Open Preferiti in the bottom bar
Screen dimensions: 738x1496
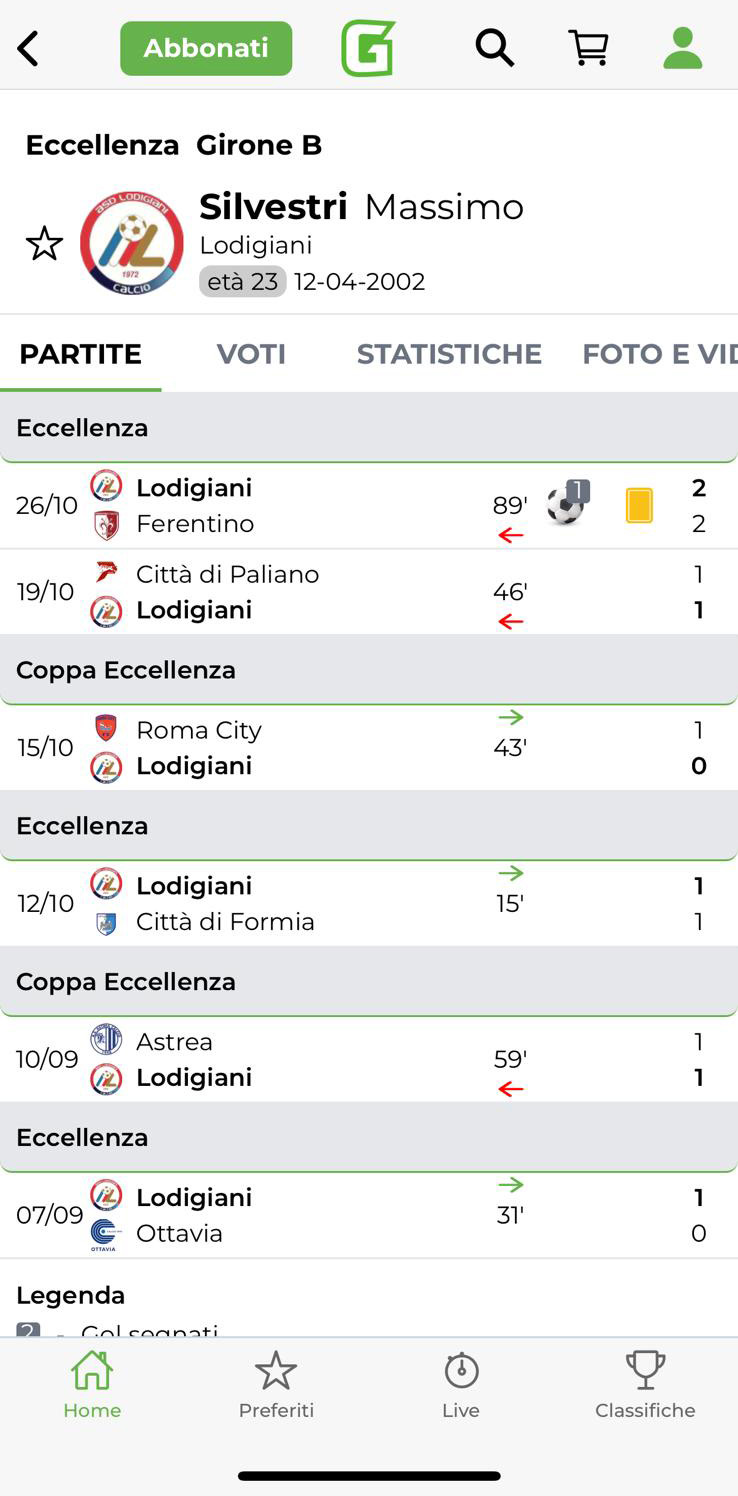tap(276, 1384)
